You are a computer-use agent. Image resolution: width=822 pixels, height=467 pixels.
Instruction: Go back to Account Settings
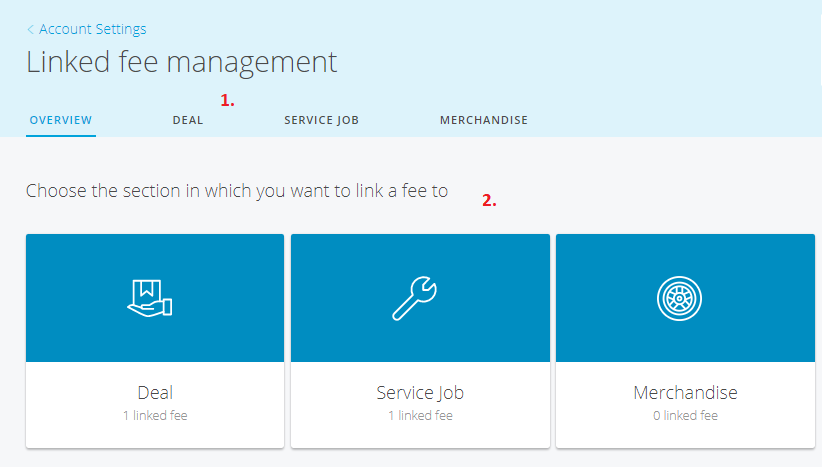pyautogui.click(x=93, y=29)
